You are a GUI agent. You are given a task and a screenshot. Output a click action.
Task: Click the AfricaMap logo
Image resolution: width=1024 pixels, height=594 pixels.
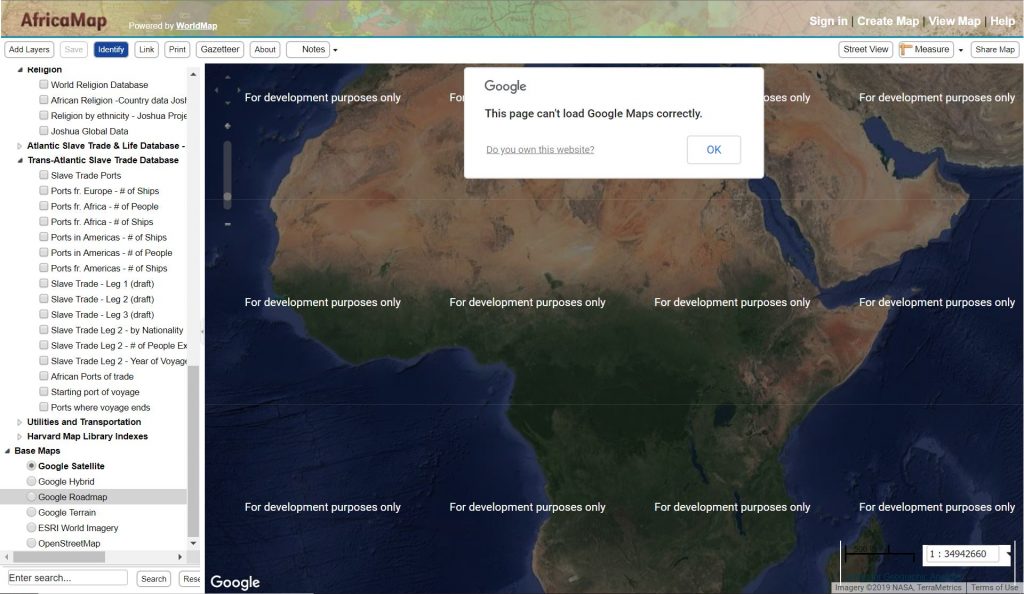click(63, 20)
